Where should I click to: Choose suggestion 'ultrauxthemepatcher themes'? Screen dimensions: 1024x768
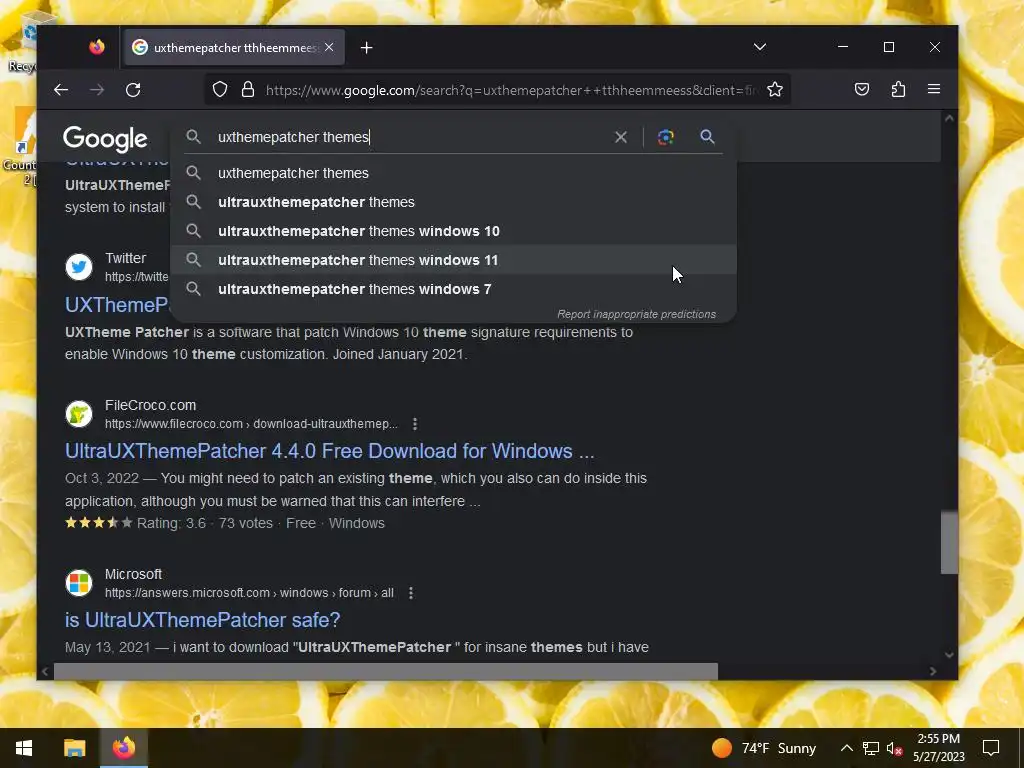453,202
